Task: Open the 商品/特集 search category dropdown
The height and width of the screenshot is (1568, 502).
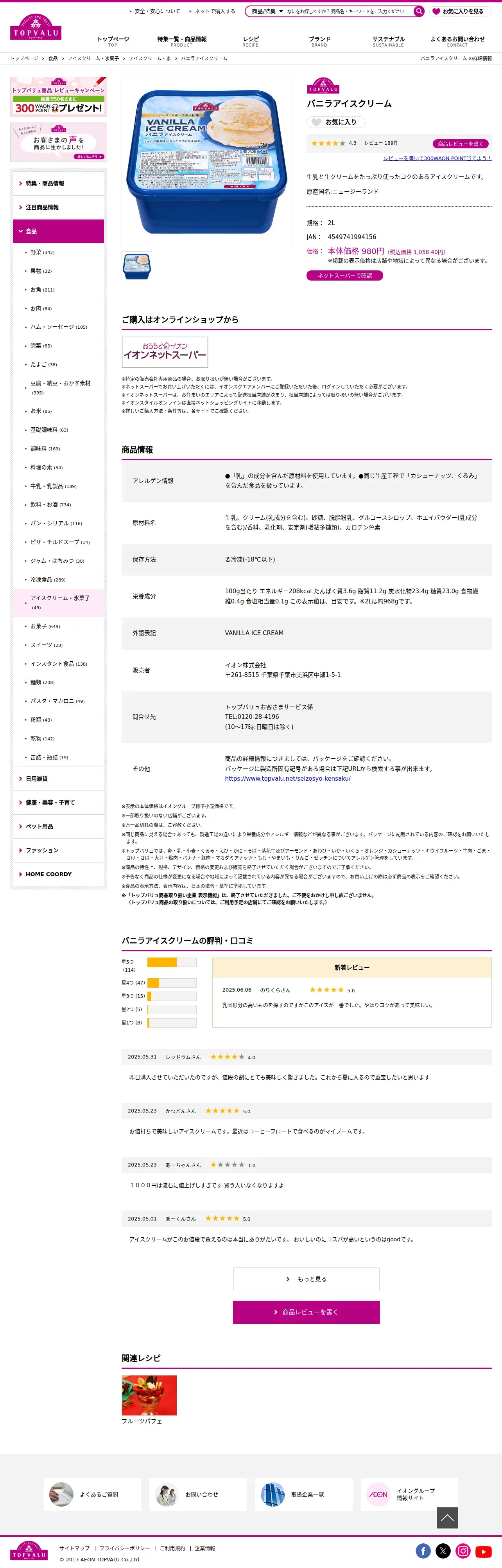Action: (x=267, y=11)
